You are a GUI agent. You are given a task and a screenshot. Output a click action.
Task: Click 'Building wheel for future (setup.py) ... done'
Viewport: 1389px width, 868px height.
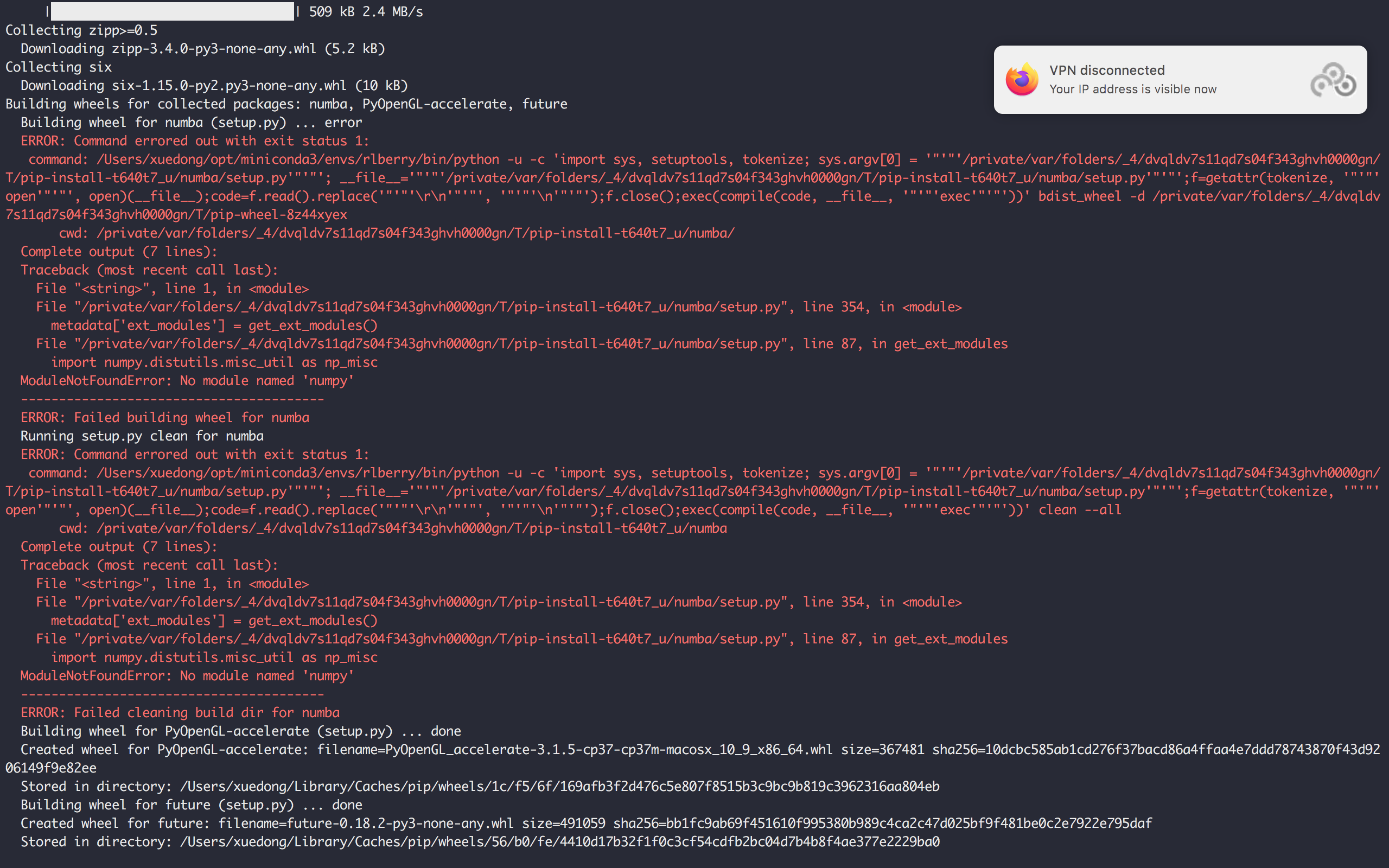(191, 805)
